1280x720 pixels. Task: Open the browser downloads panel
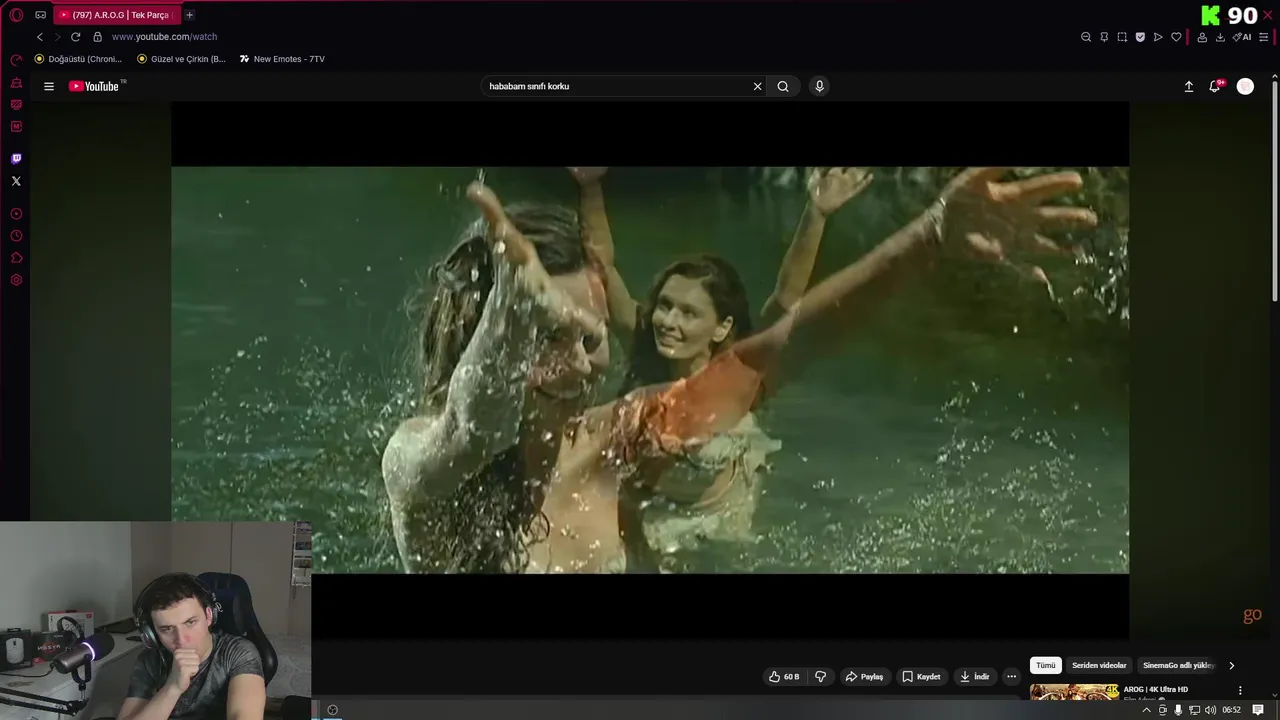tap(1220, 37)
